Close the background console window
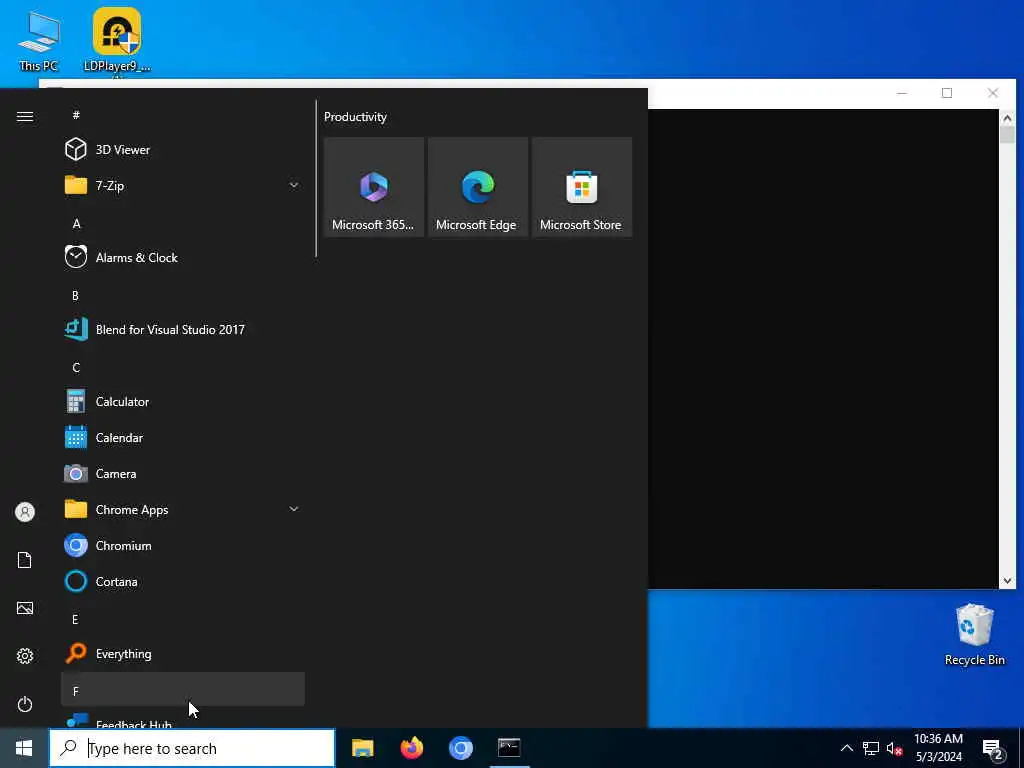1024x768 pixels. pos(993,93)
